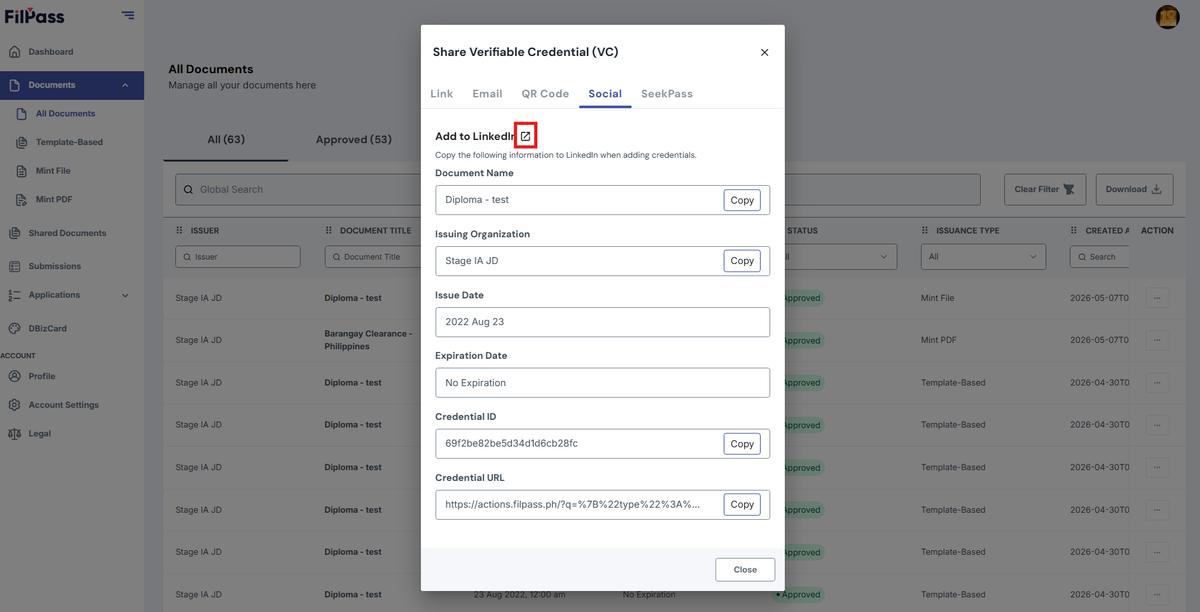Copy the Issuing Organization value

742,261
